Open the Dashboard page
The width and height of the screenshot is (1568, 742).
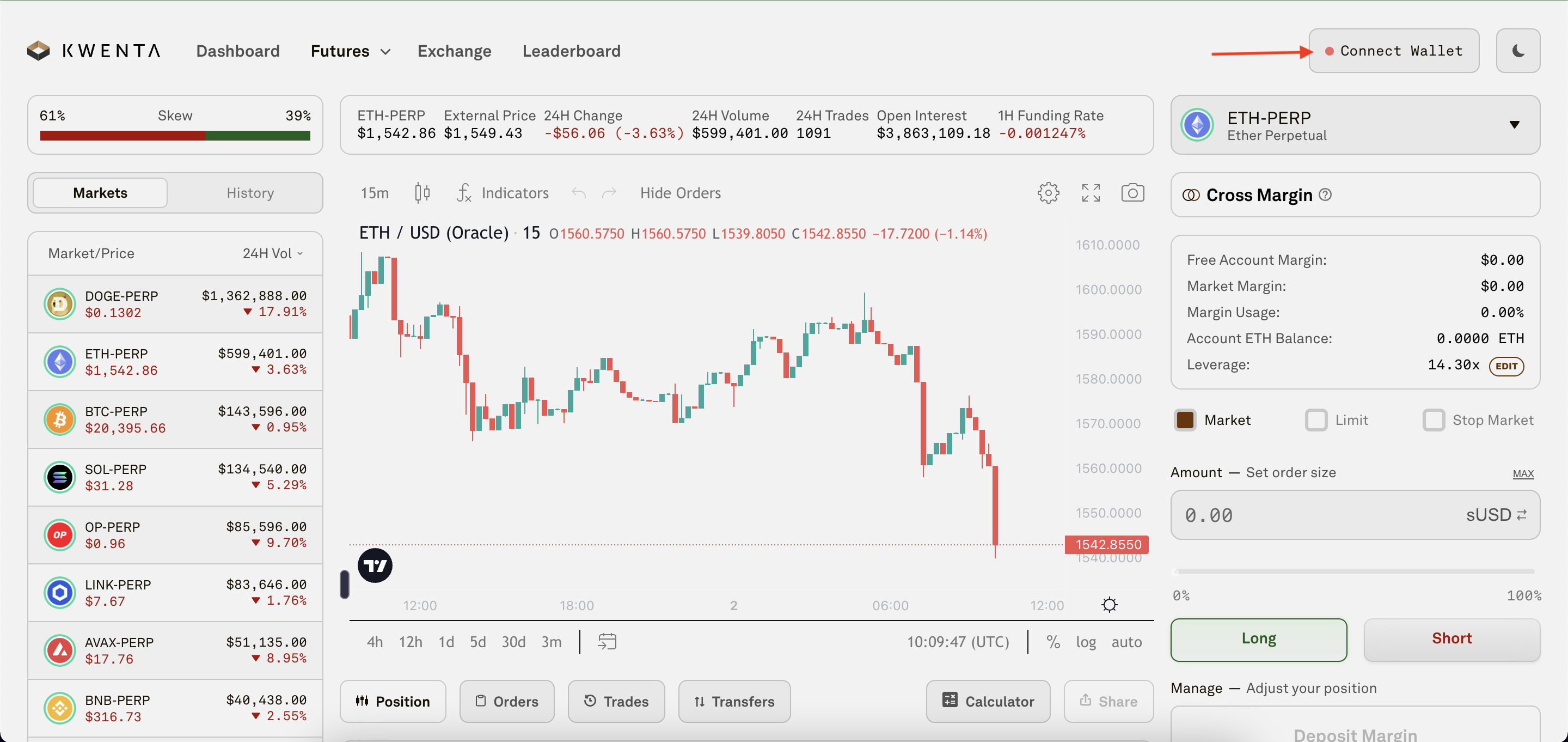238,51
